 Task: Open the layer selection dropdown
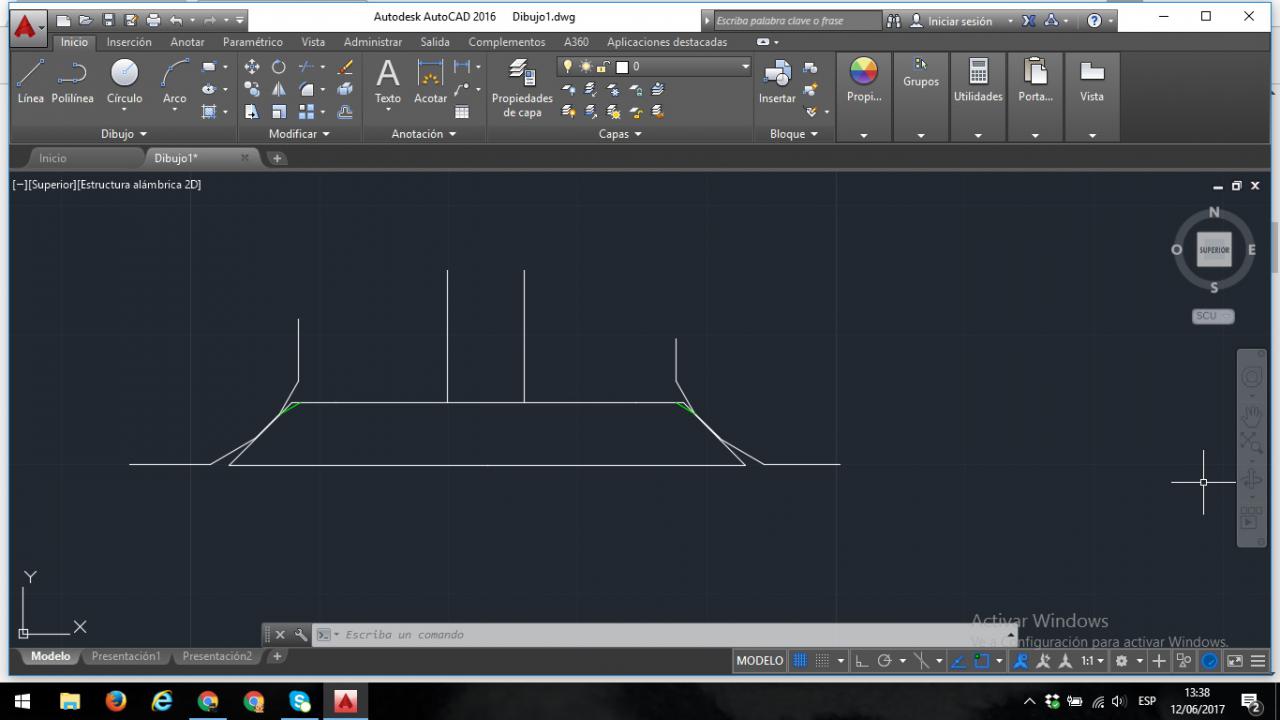[x=744, y=67]
